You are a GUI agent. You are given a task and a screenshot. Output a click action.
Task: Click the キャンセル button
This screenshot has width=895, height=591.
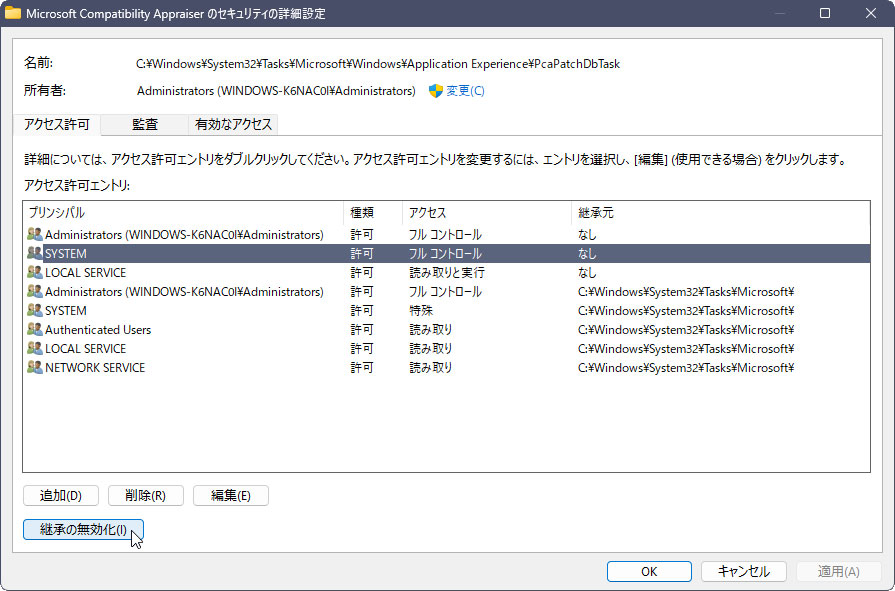point(744,571)
